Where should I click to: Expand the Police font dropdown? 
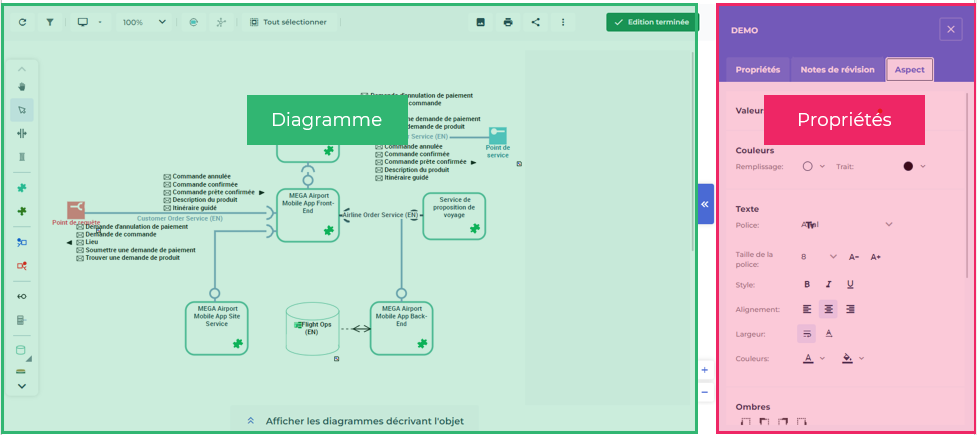[888, 225]
